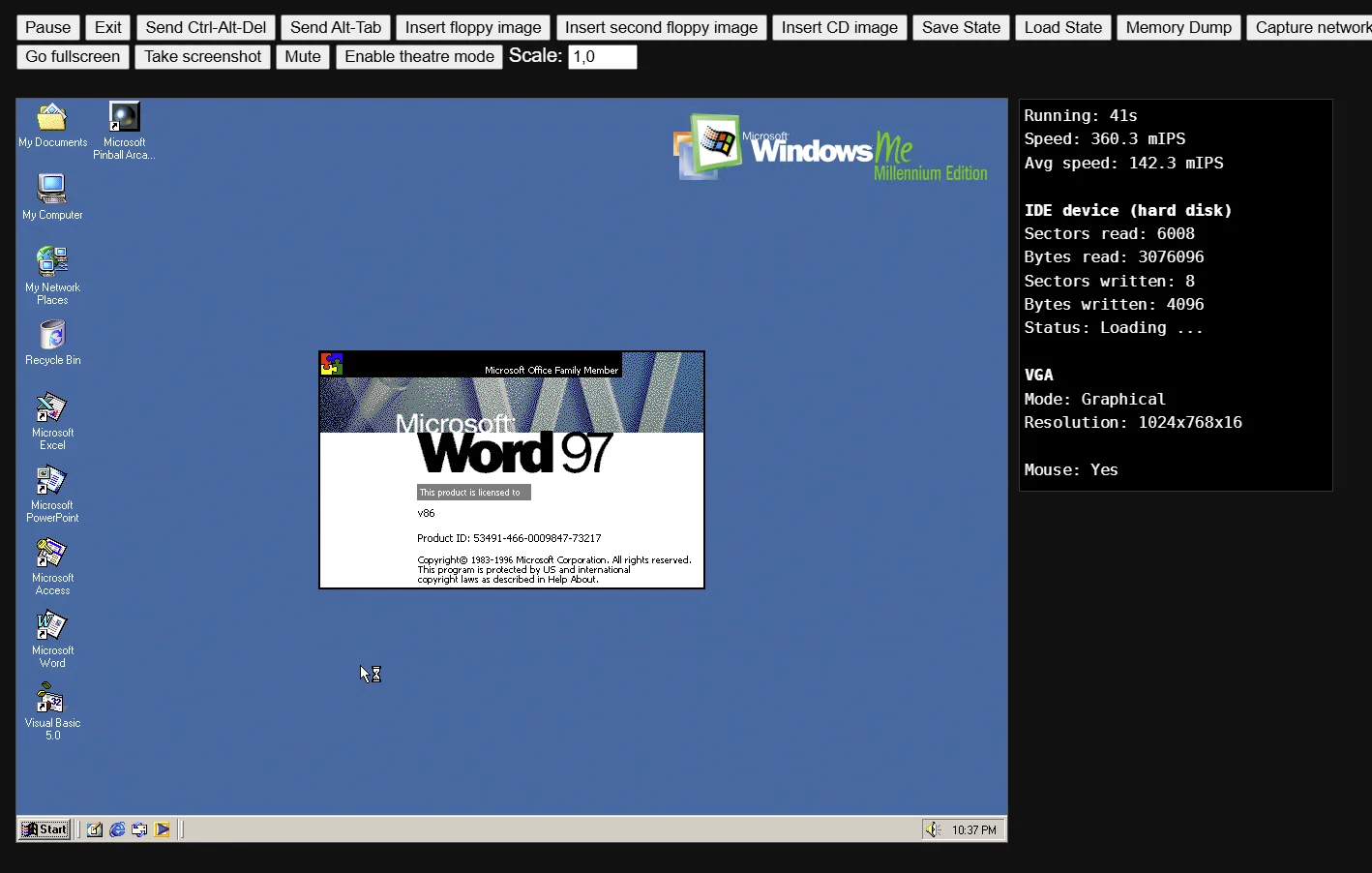
Task: Switch emulator to fullscreen
Action: point(73,56)
